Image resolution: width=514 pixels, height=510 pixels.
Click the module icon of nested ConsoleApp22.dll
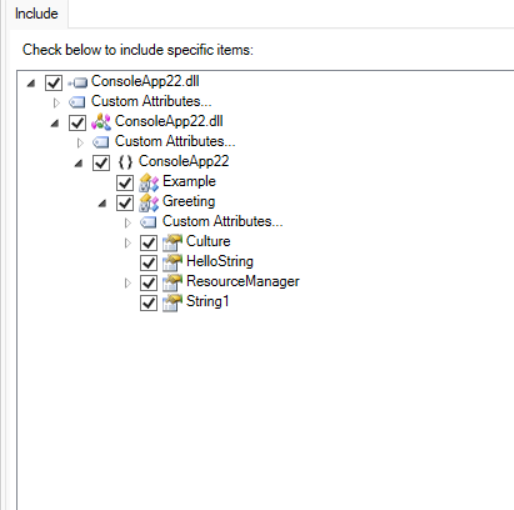[101, 122]
